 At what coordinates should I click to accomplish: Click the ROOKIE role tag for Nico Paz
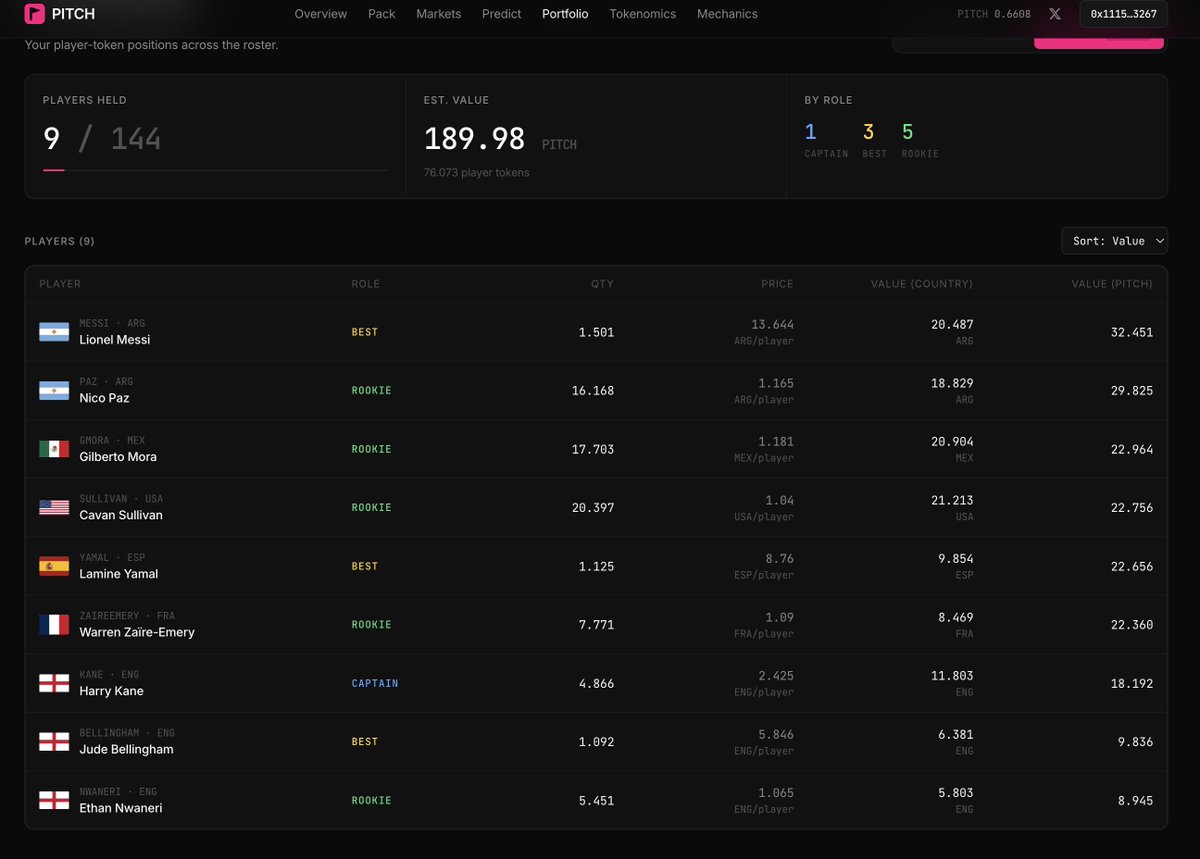coord(371,391)
